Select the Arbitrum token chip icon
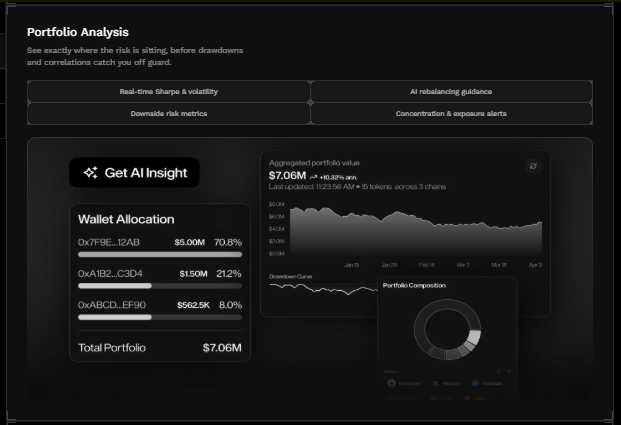This screenshot has height=425, width=621. 475,383
